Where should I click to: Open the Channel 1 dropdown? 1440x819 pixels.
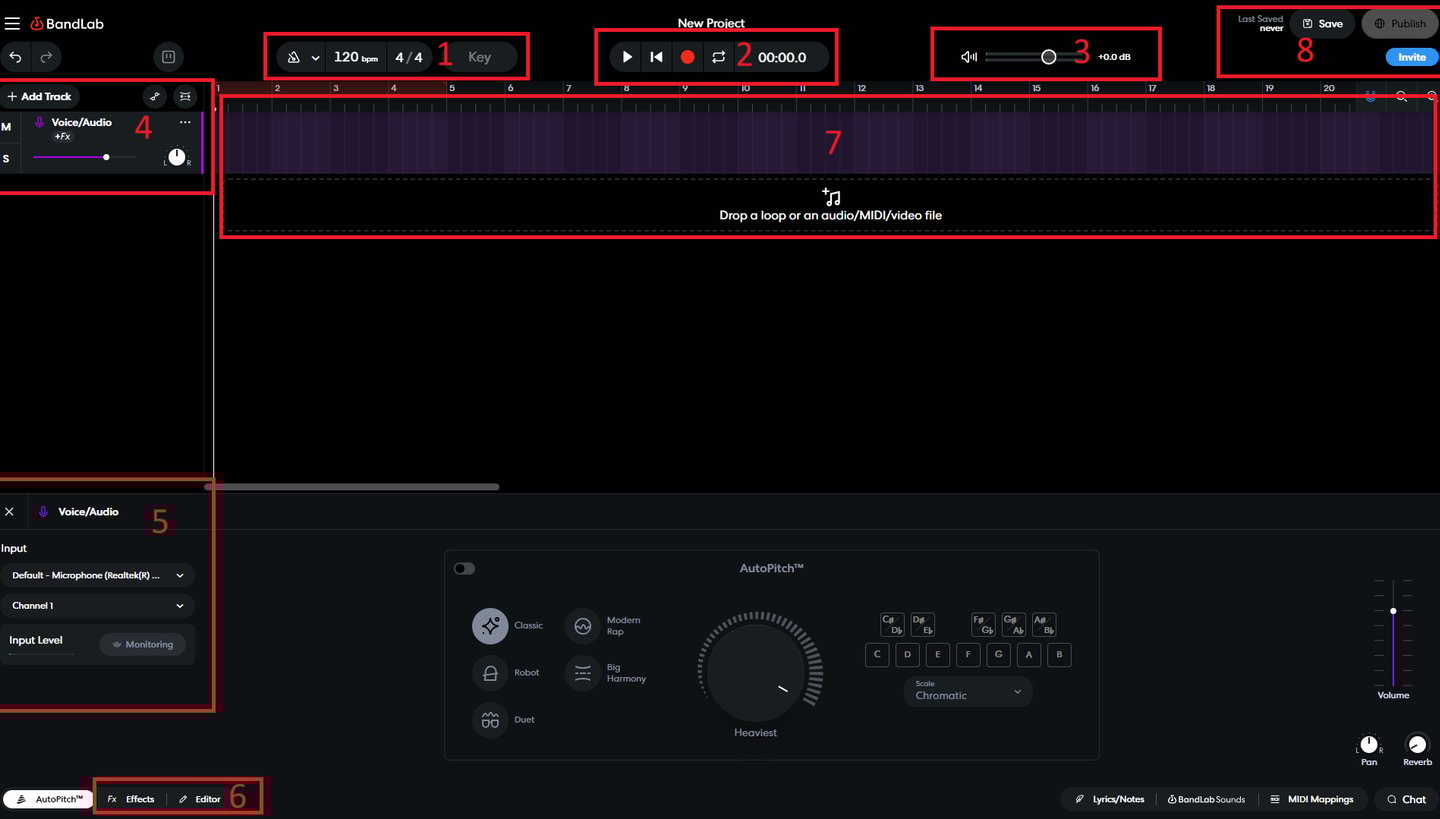[98, 605]
